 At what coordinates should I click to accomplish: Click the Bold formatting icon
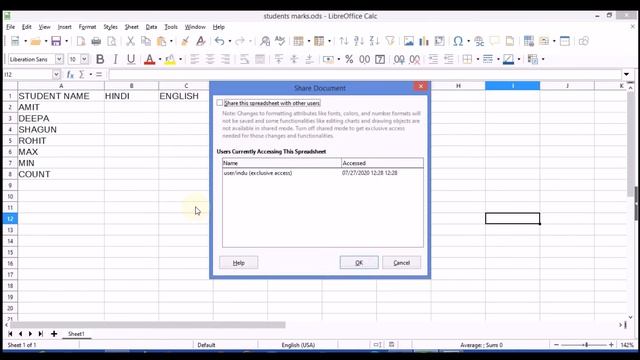click(x=100, y=59)
